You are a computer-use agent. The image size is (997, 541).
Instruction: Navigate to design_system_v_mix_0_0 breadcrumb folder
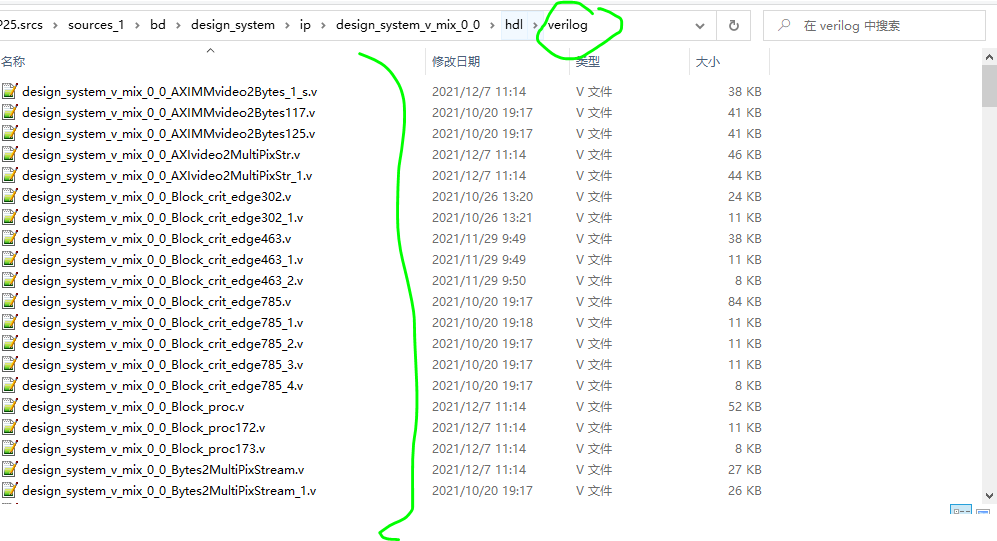click(x=408, y=25)
